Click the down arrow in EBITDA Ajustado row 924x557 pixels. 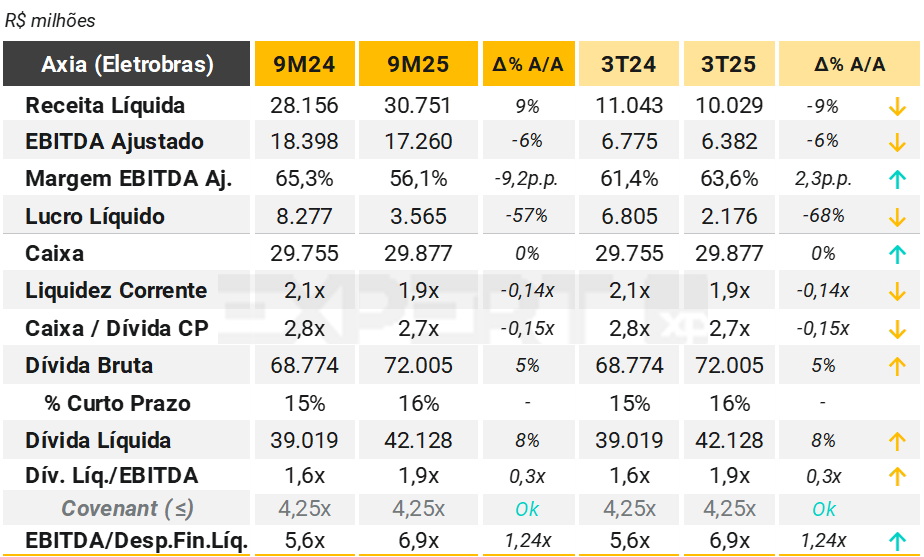point(897,142)
